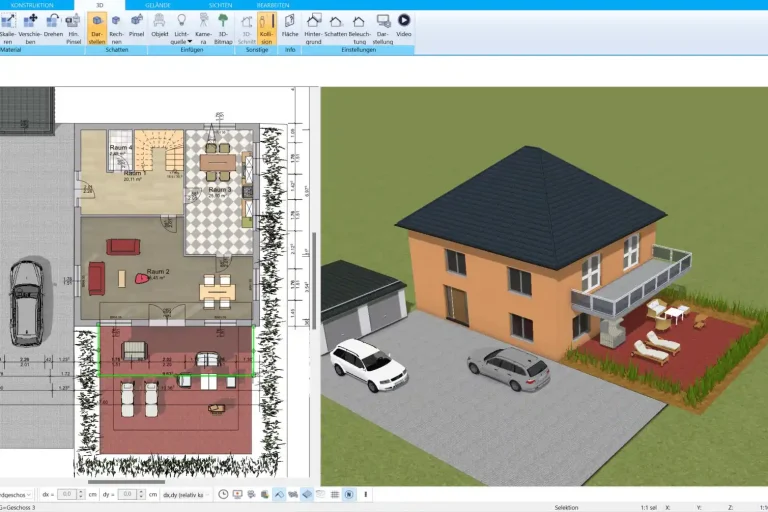The image size is (768, 512).
Task: Click the floor plan vertical scrollbar
Action: 313,281
